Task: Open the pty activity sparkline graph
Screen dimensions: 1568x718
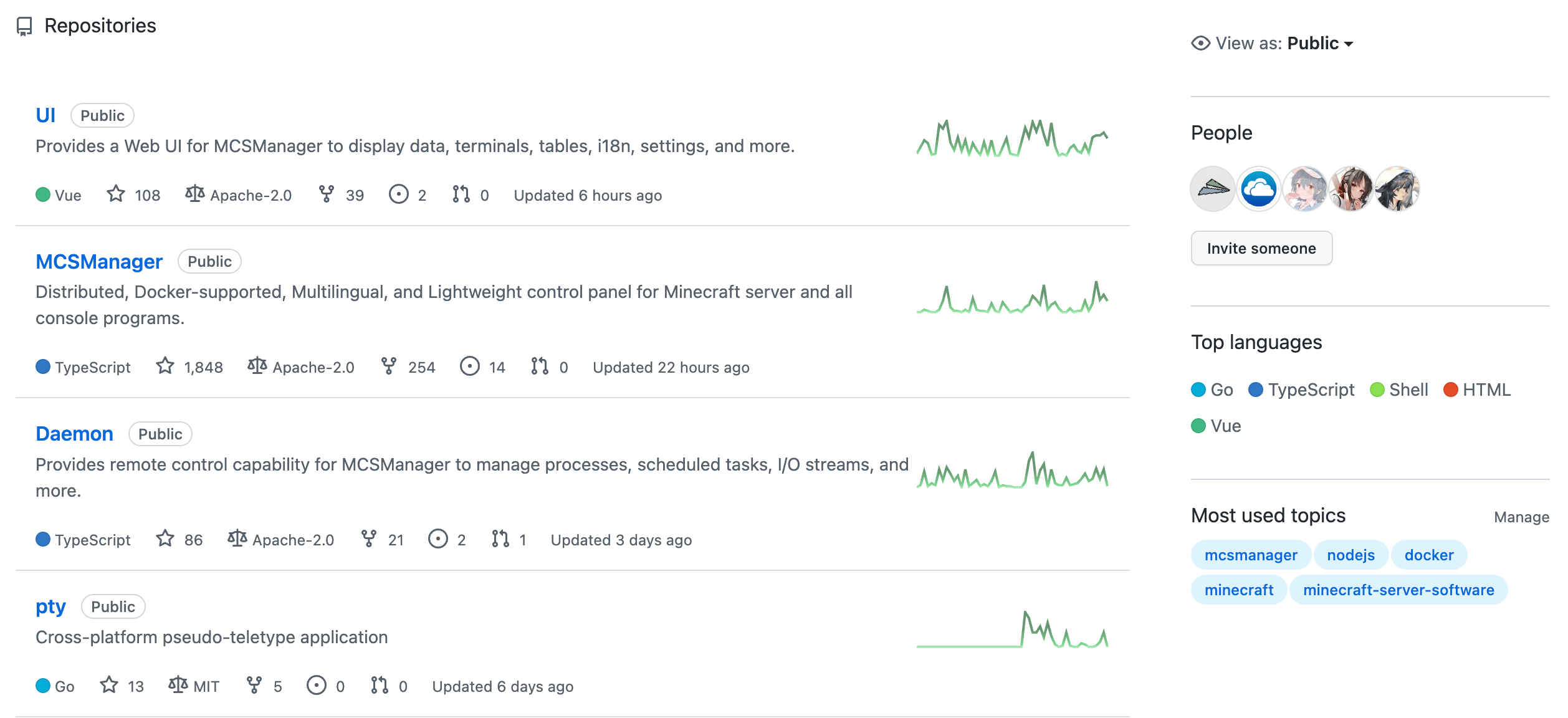Action: click(1013, 629)
